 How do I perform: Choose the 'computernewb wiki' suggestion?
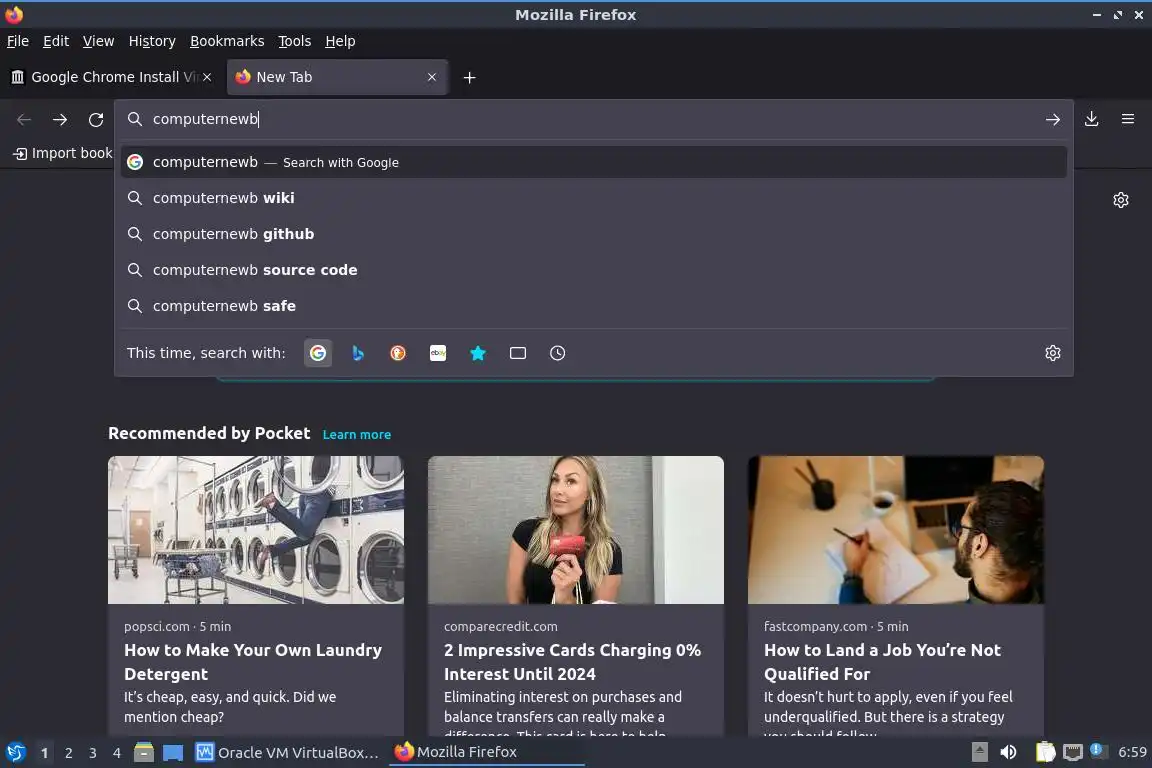coord(594,198)
